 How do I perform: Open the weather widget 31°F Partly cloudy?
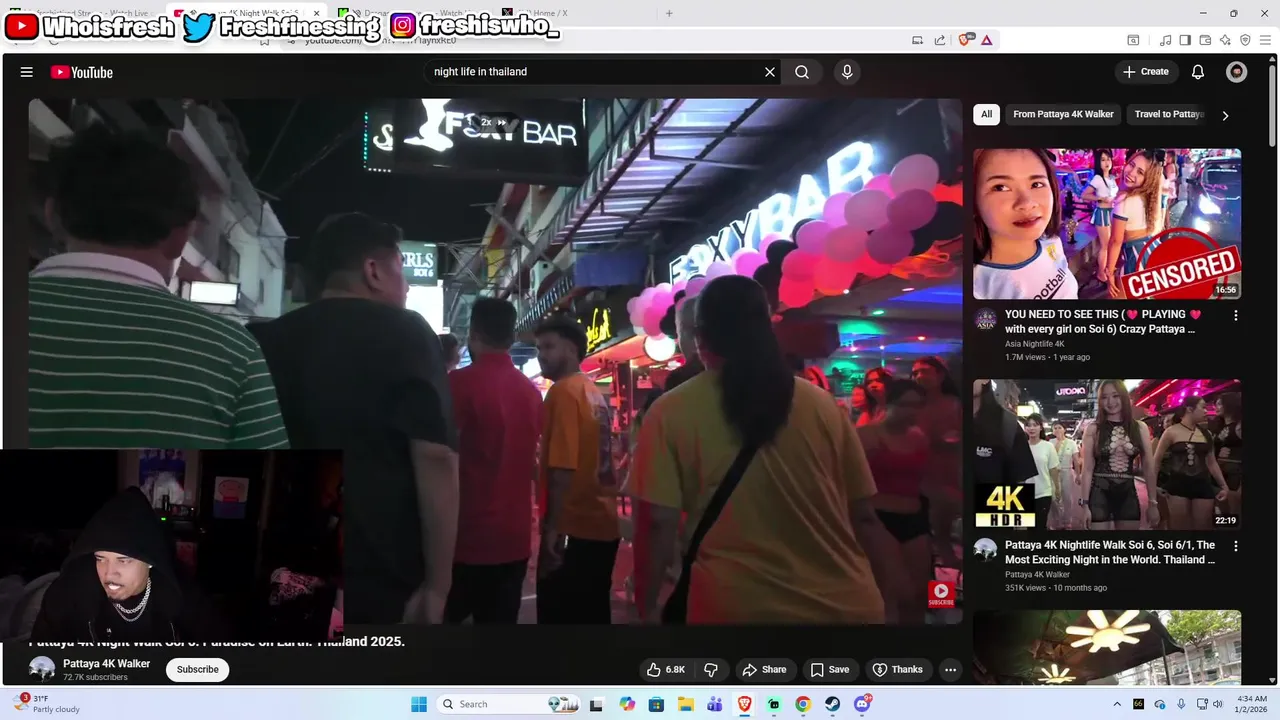click(45, 704)
